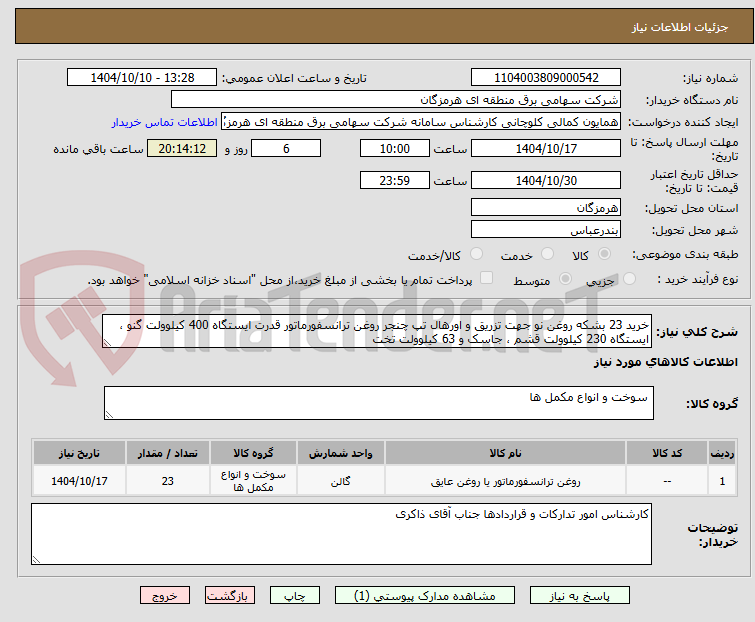Select the متوسط purchase type radio
The height and width of the screenshot is (622, 755).
[565, 279]
